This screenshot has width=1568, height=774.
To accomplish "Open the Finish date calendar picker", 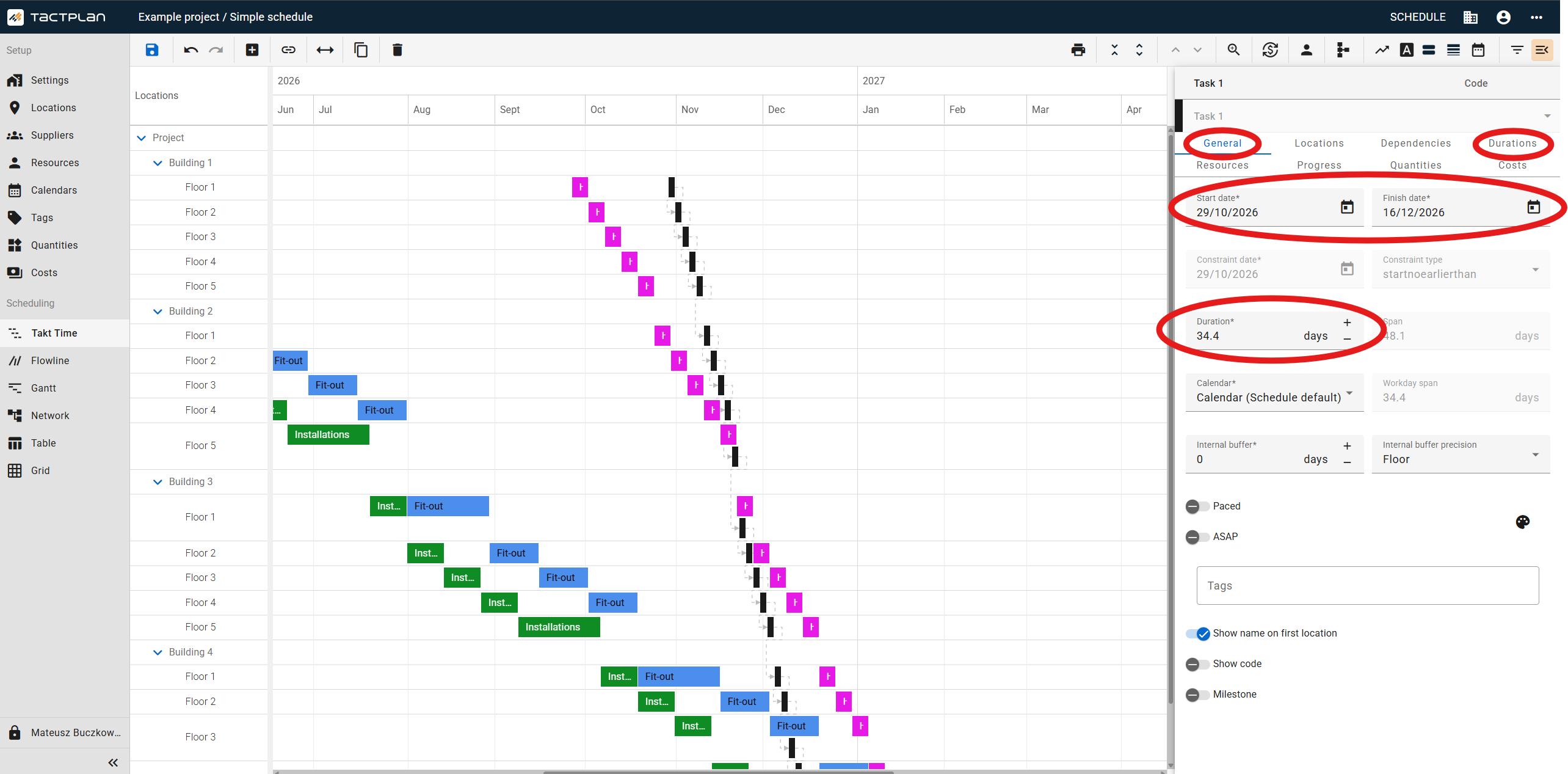I will 1534,207.
